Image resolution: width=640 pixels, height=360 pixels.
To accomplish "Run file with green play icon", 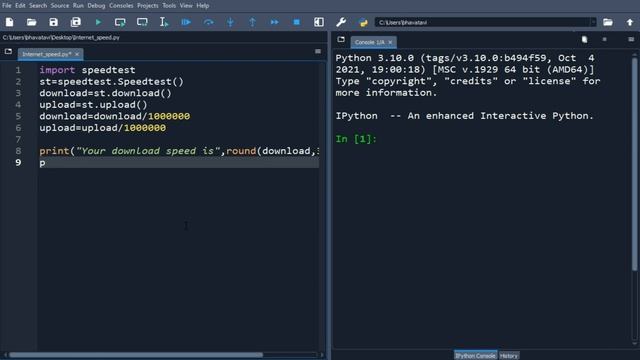I will (98, 22).
